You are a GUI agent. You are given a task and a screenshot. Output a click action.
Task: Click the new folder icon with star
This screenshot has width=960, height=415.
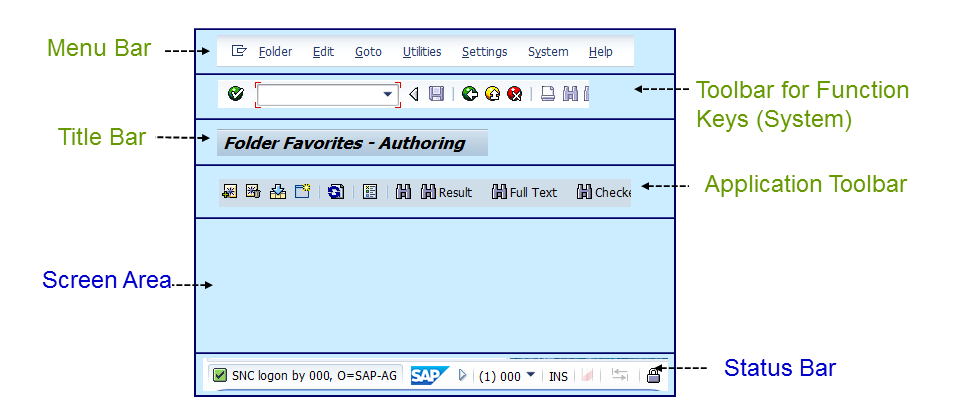pyautogui.click(x=302, y=191)
